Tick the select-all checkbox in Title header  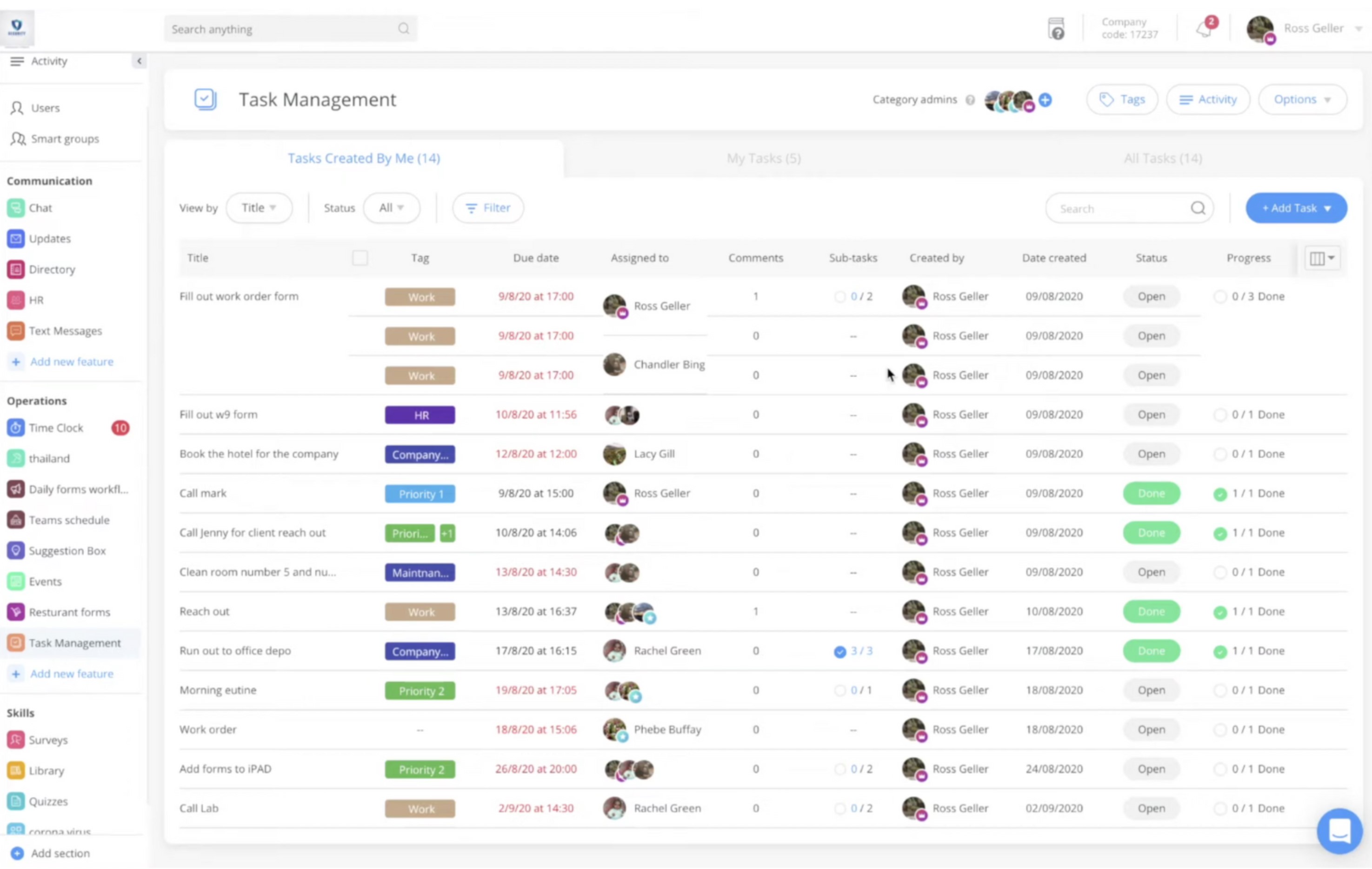click(x=360, y=258)
